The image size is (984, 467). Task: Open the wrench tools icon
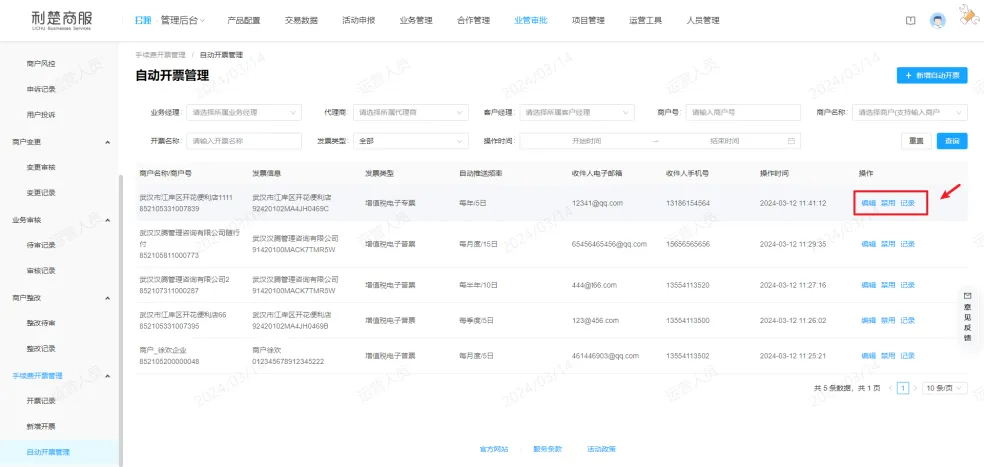(969, 17)
